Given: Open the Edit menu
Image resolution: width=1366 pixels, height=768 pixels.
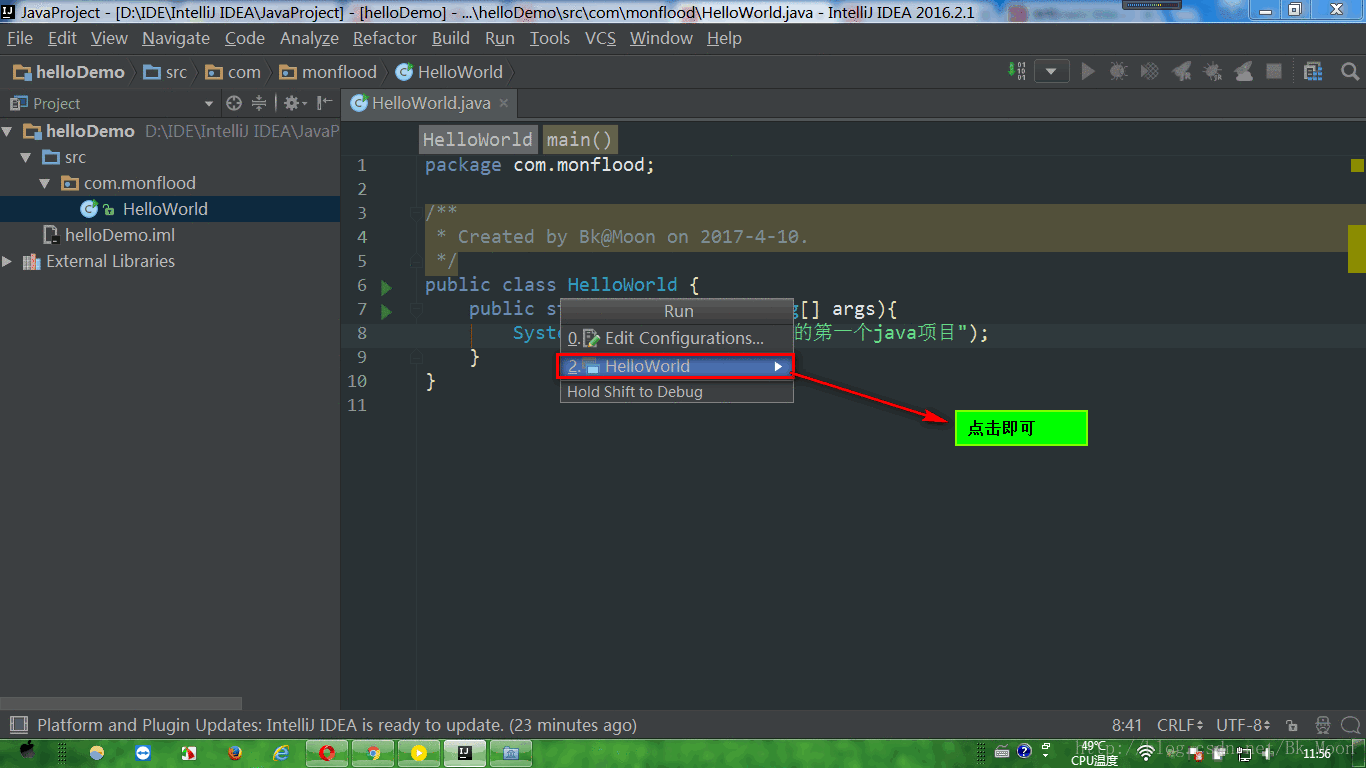Looking at the screenshot, I should (62, 38).
